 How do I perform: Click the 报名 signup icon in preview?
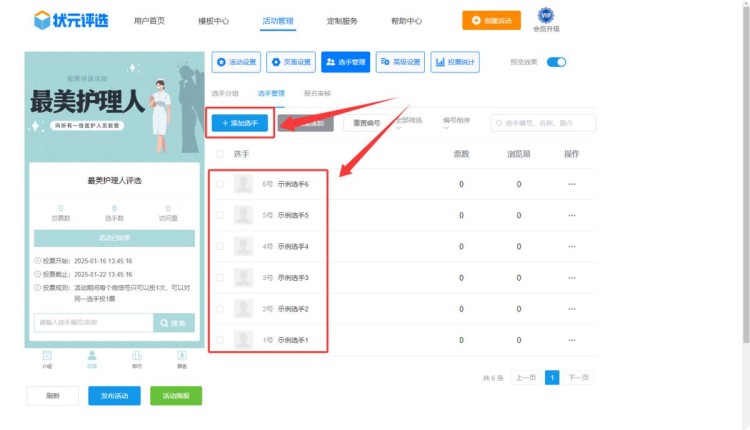click(x=182, y=357)
